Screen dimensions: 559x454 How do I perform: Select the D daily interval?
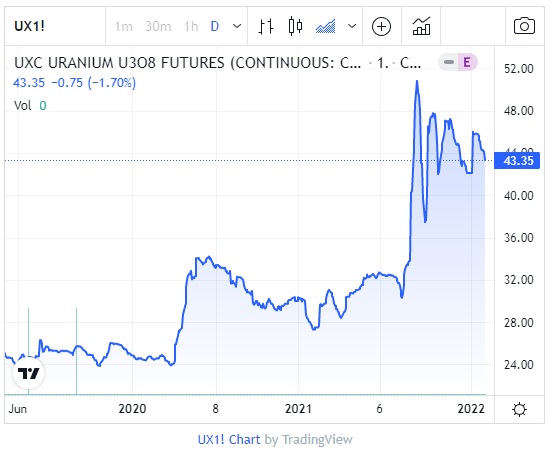coord(215,26)
